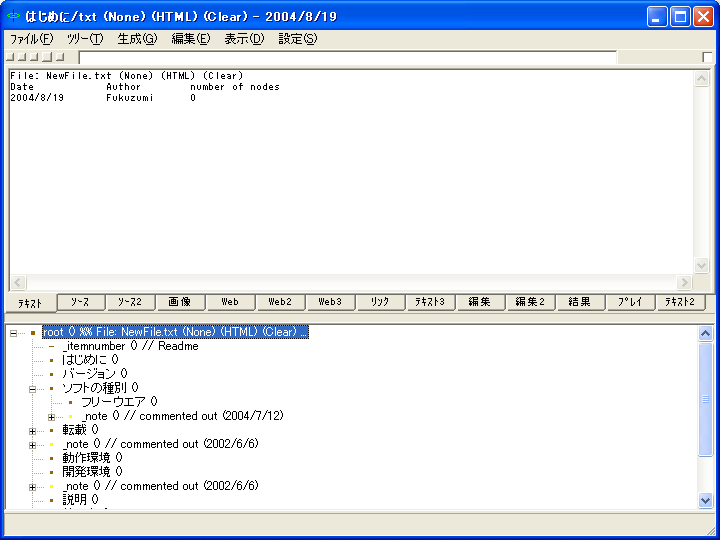
Task: Click the node icon beside 動作環境
Action: pyautogui.click(x=52, y=458)
